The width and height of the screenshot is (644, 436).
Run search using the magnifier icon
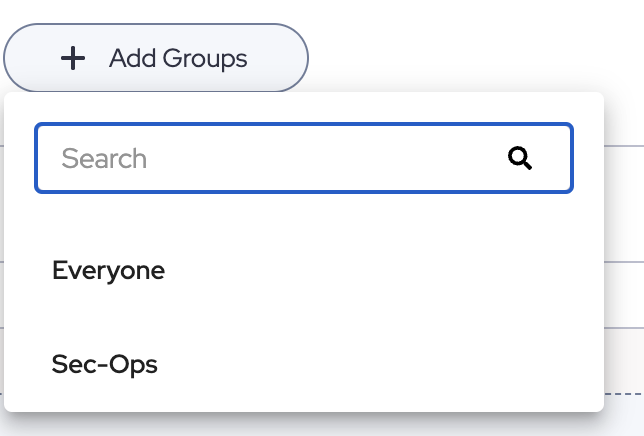click(x=520, y=158)
